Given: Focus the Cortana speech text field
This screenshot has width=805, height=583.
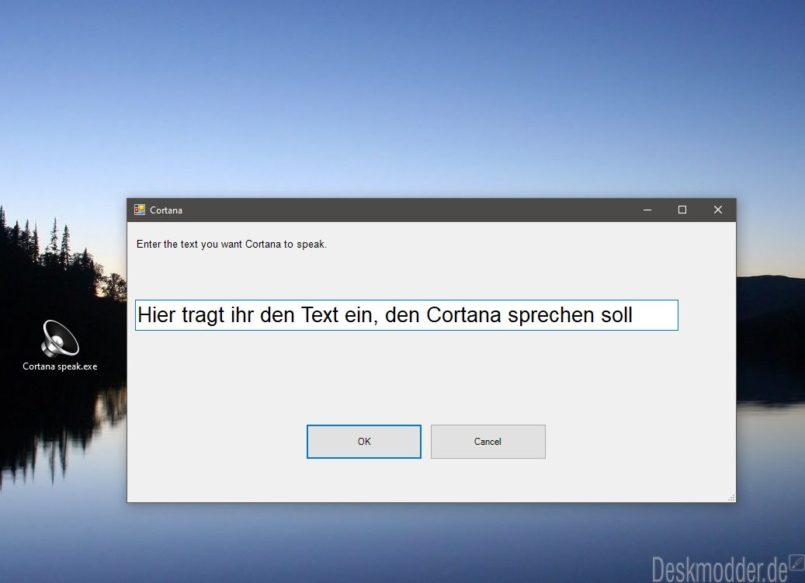Looking at the screenshot, I should point(406,315).
